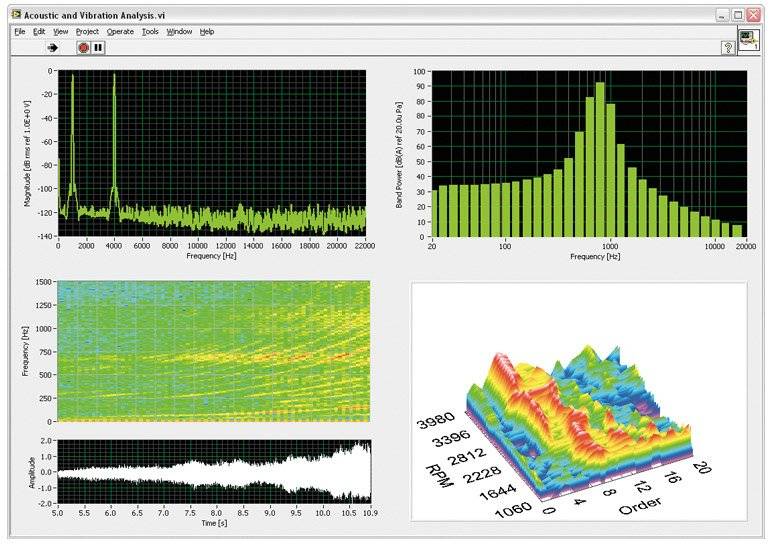
Task: Click the tallest bar in the octave band chart
Action: click(600, 160)
